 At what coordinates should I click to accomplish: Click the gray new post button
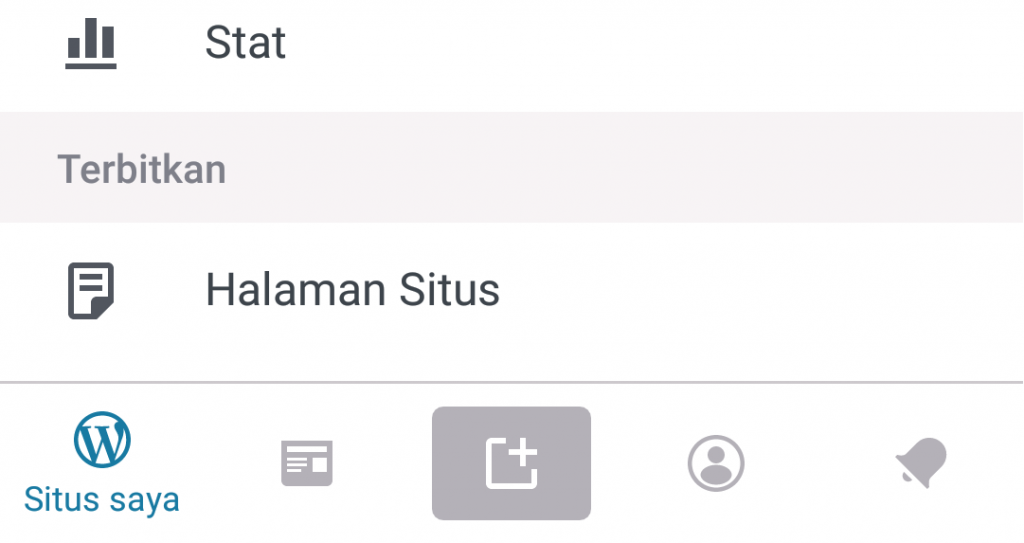coord(511,463)
